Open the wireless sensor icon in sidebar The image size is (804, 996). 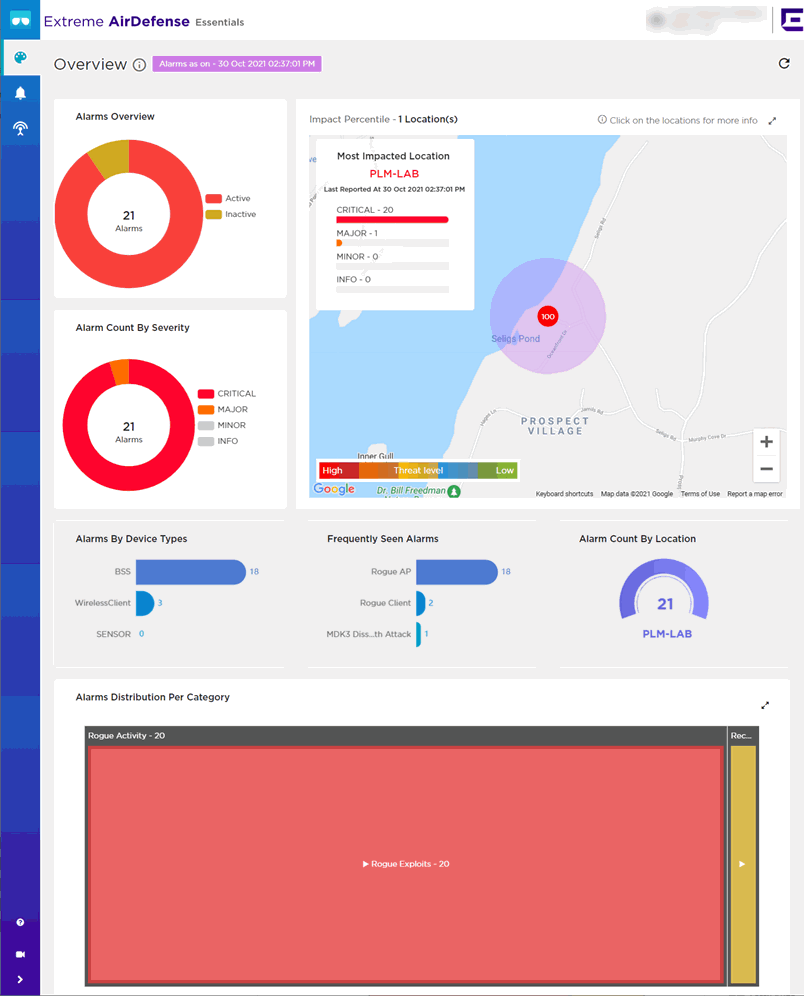(20, 129)
